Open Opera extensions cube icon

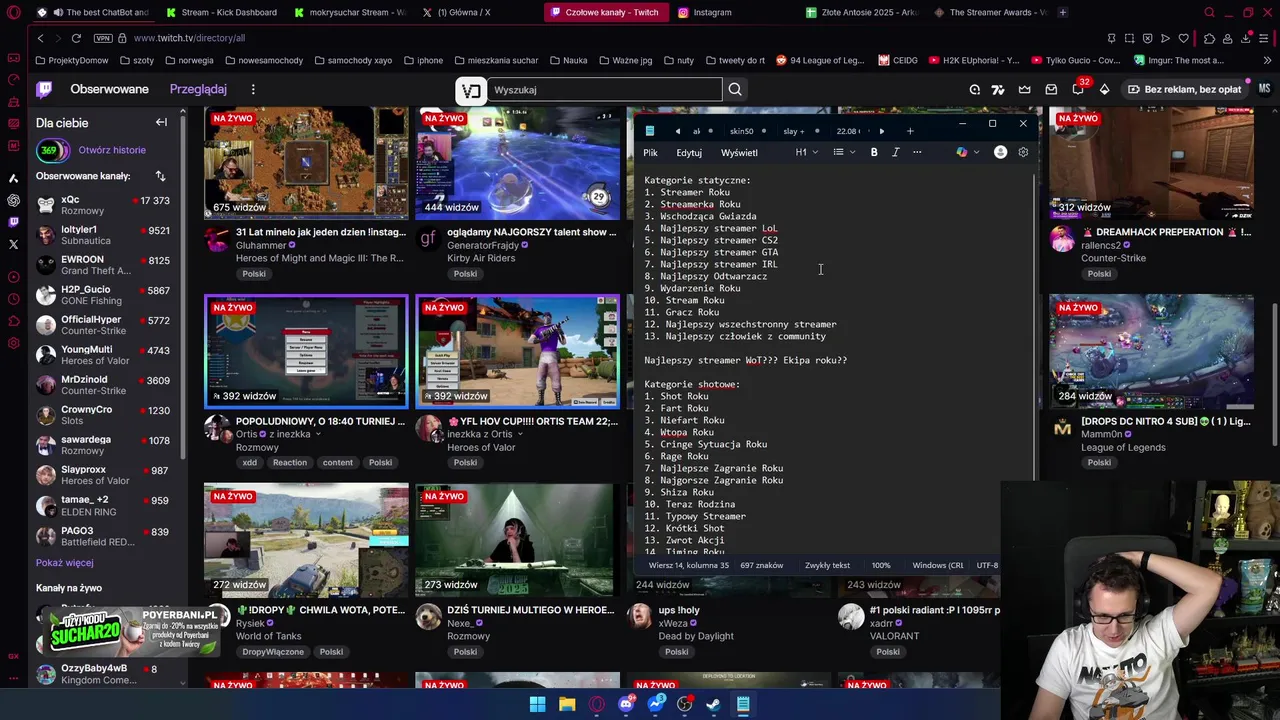(x=1209, y=38)
